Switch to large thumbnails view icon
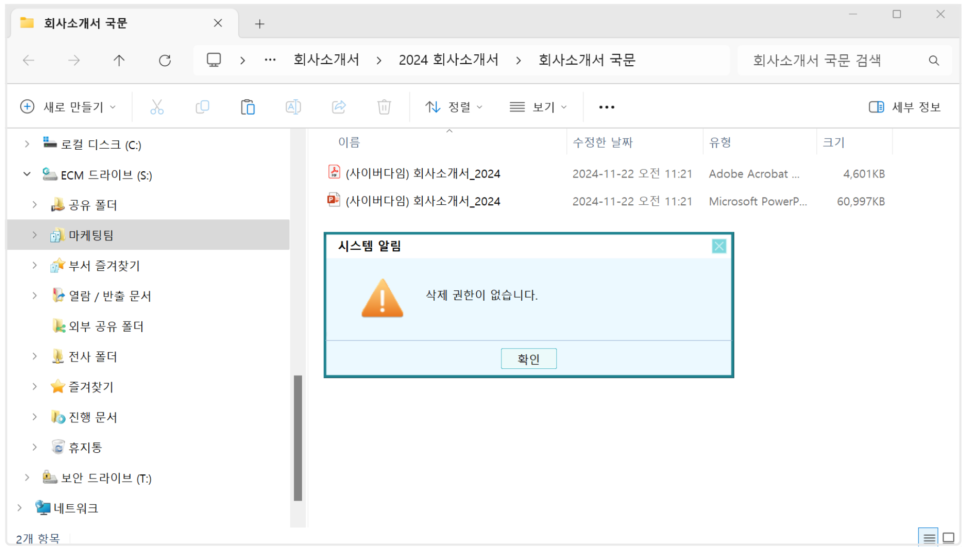This screenshot has width=966, height=551. (x=949, y=538)
